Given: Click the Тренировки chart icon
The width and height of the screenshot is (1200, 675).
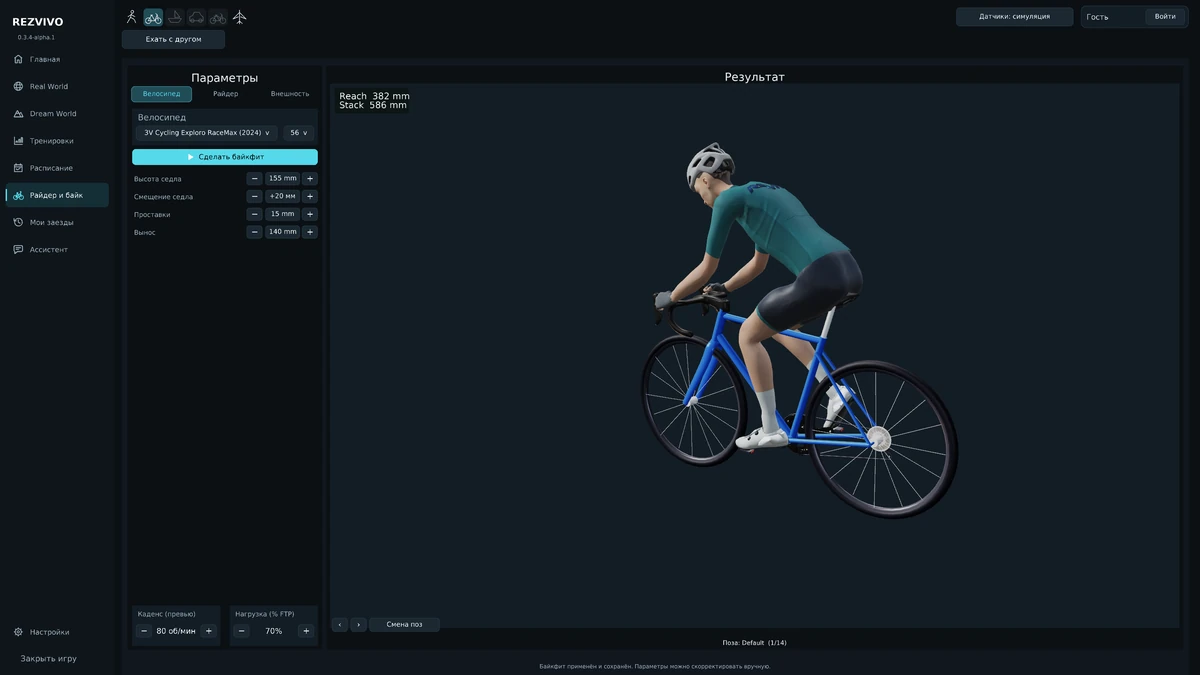Looking at the screenshot, I should [18, 141].
